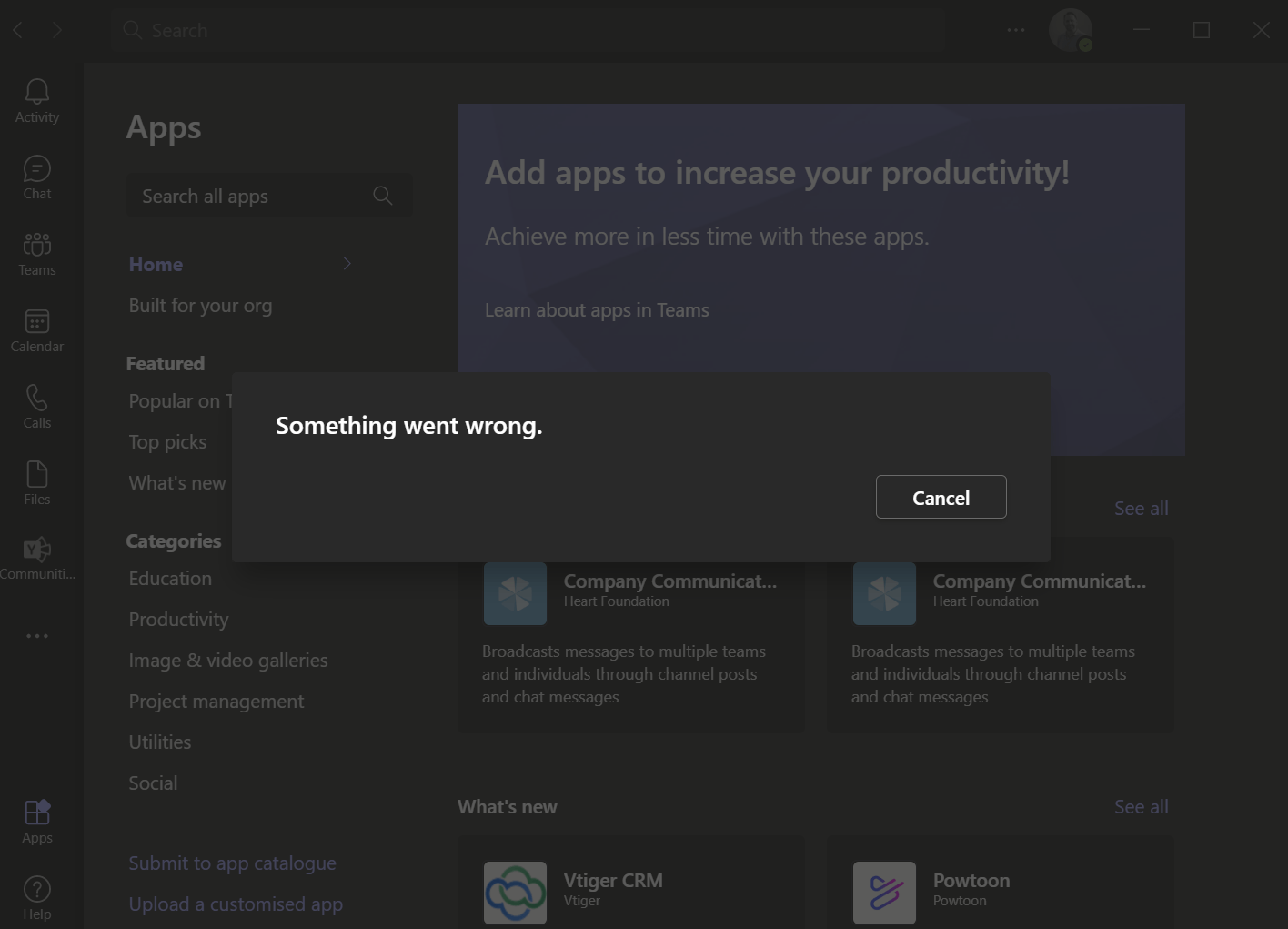This screenshot has width=1288, height=929.
Task: Choose the Education category
Action: 170,579
